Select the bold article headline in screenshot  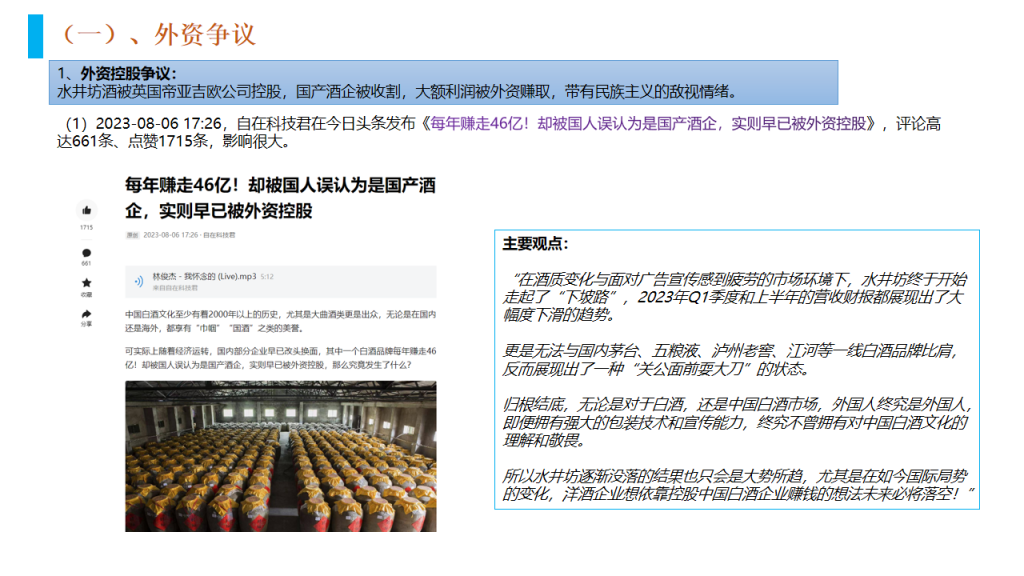280,197
